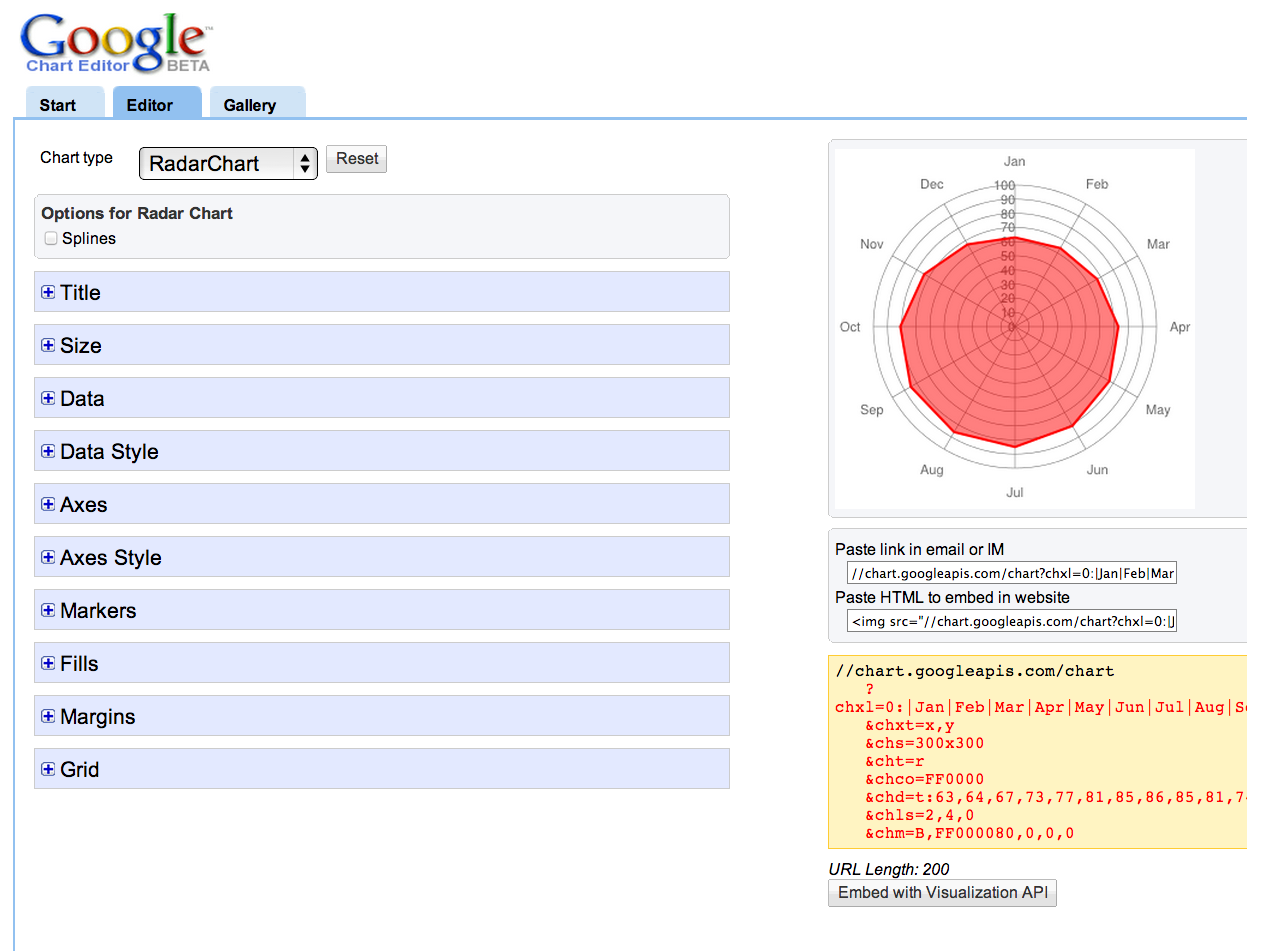
Task: Click the chm=B,FF000080 parameter line
Action: pyautogui.click(x=970, y=833)
